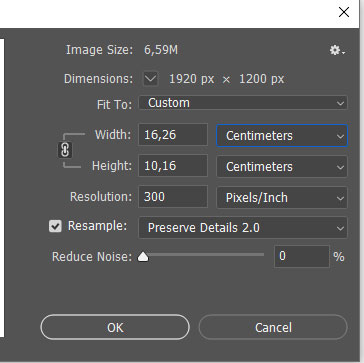Open the gear settings menu
Image resolution: width=364 pixels, height=363 pixels.
tap(337, 51)
